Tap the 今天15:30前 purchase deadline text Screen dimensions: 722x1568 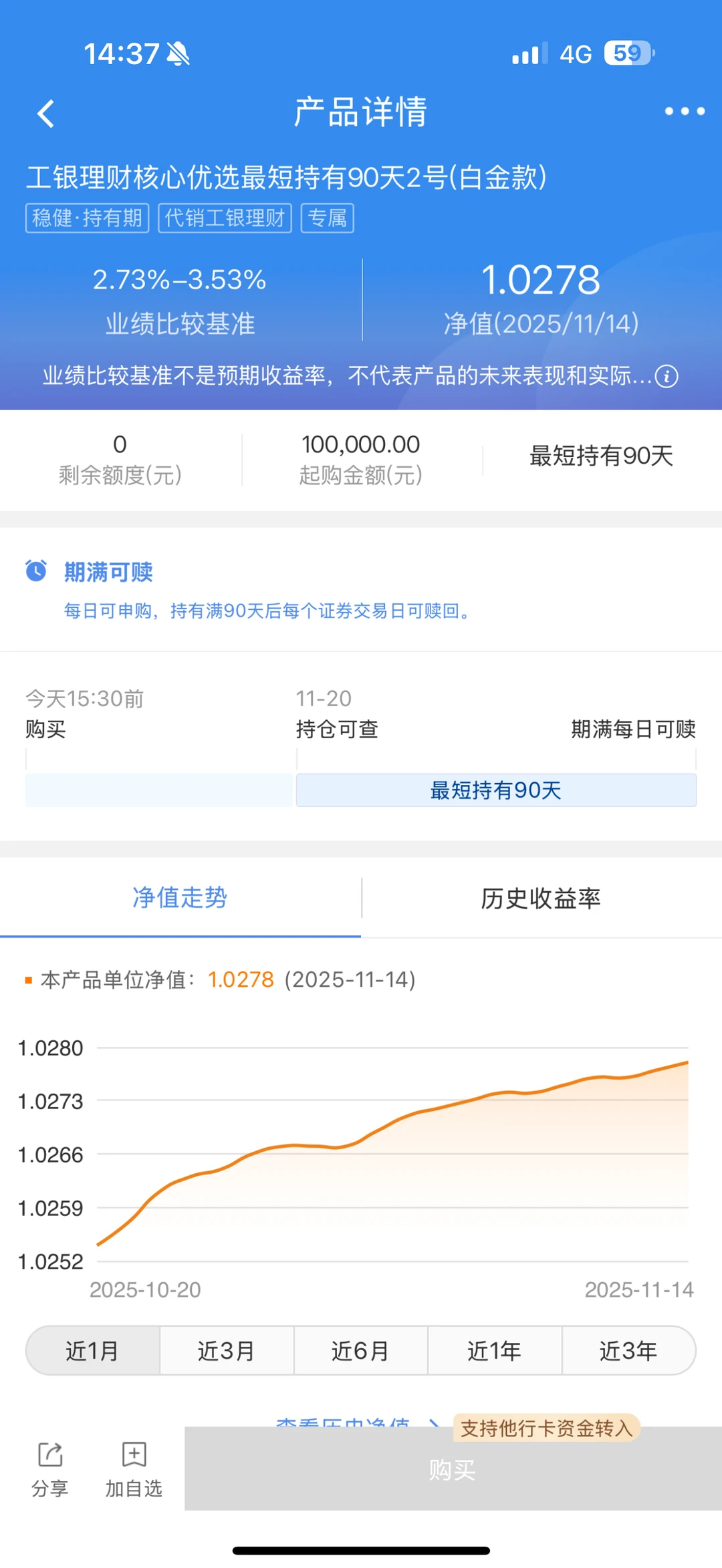click(85, 699)
